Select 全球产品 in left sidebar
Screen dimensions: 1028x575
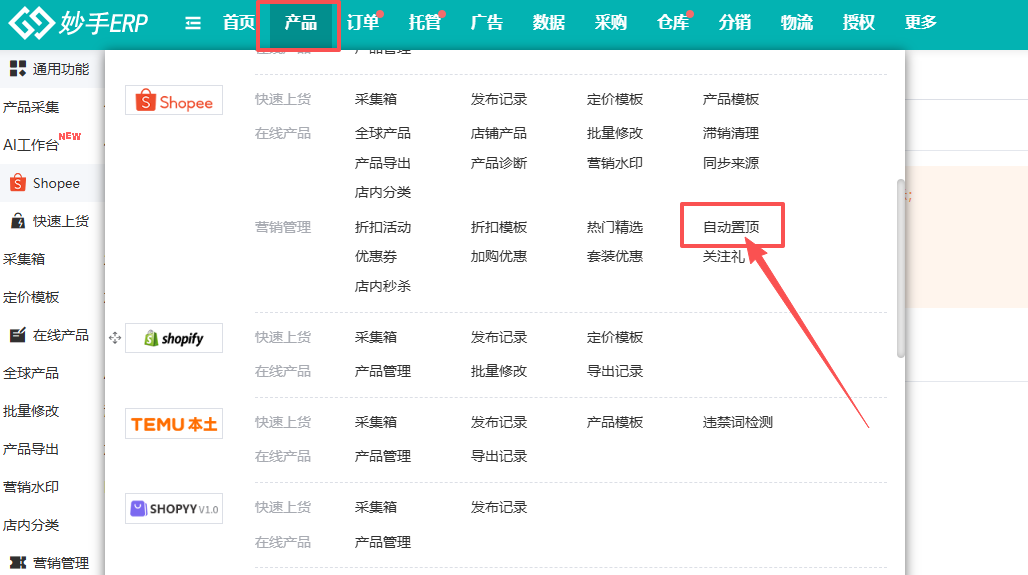[x=31, y=373]
